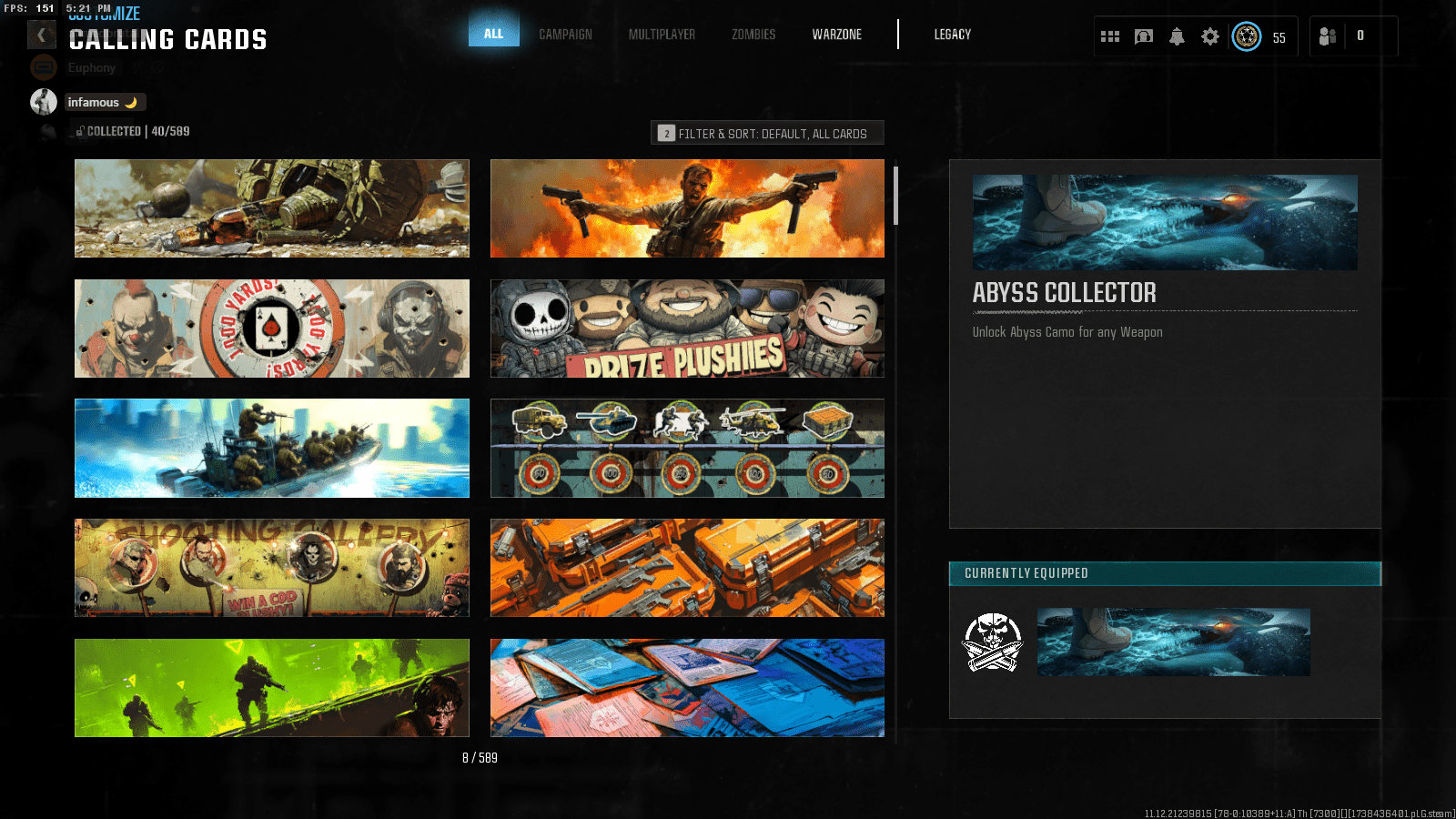Switch to the Campaign tab
The width and height of the screenshot is (1456, 819).
(x=565, y=35)
